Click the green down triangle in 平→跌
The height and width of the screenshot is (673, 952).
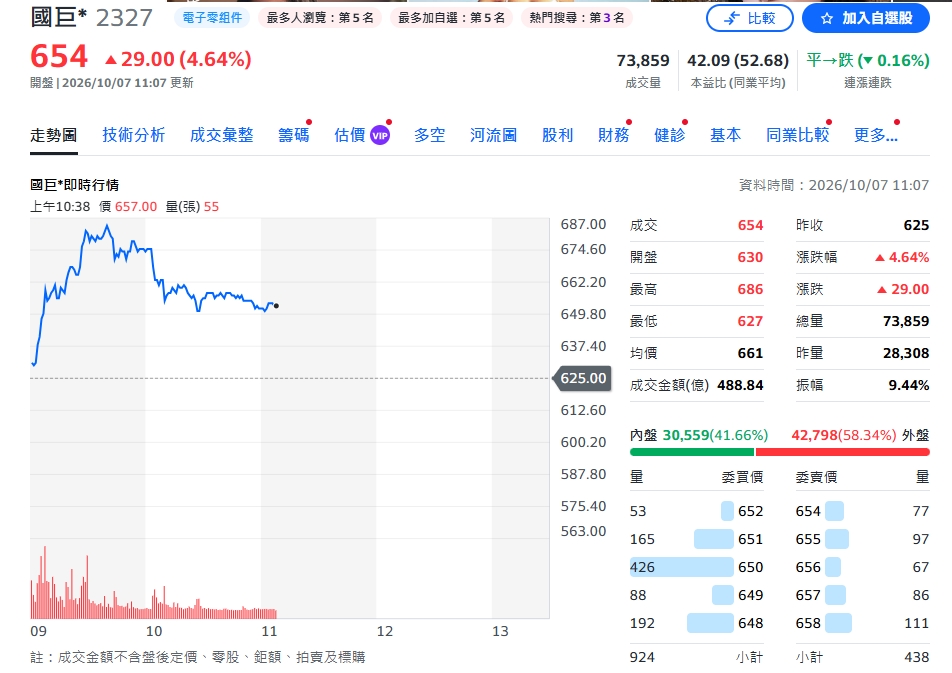[867, 61]
